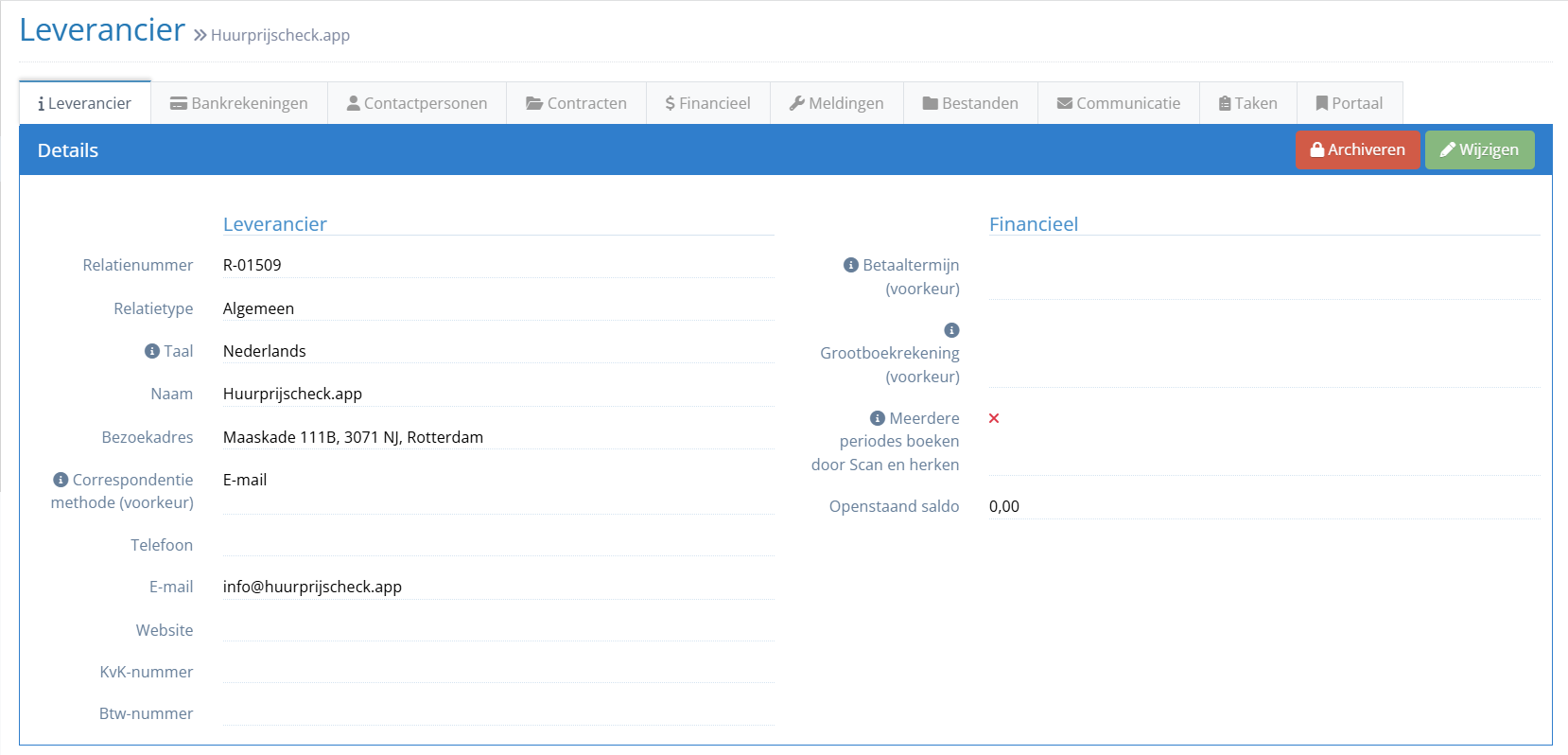1568x755 pixels.
Task: Show the Meldingen tab
Action: [x=836, y=103]
